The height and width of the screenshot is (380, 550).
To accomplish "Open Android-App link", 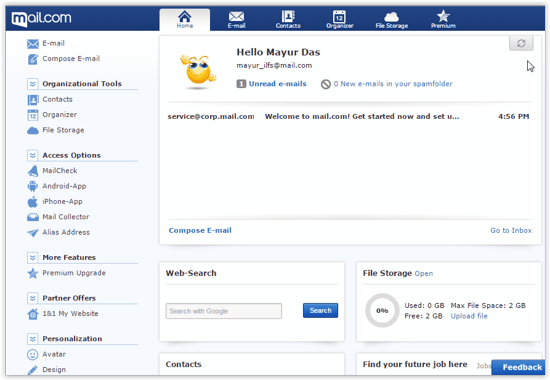I will (64, 186).
